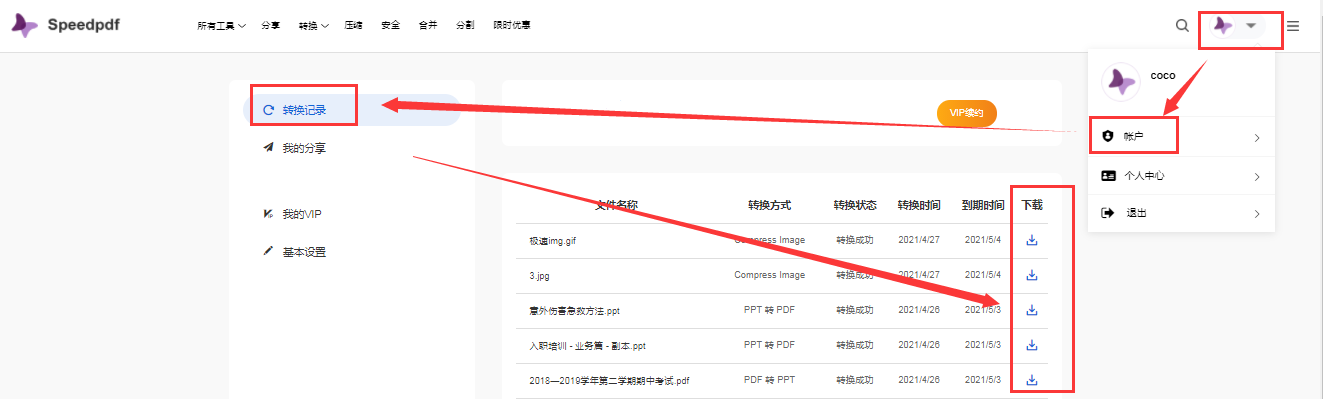Click the 转换时间 column header
Screen dimensions: 1323x399
point(919,205)
